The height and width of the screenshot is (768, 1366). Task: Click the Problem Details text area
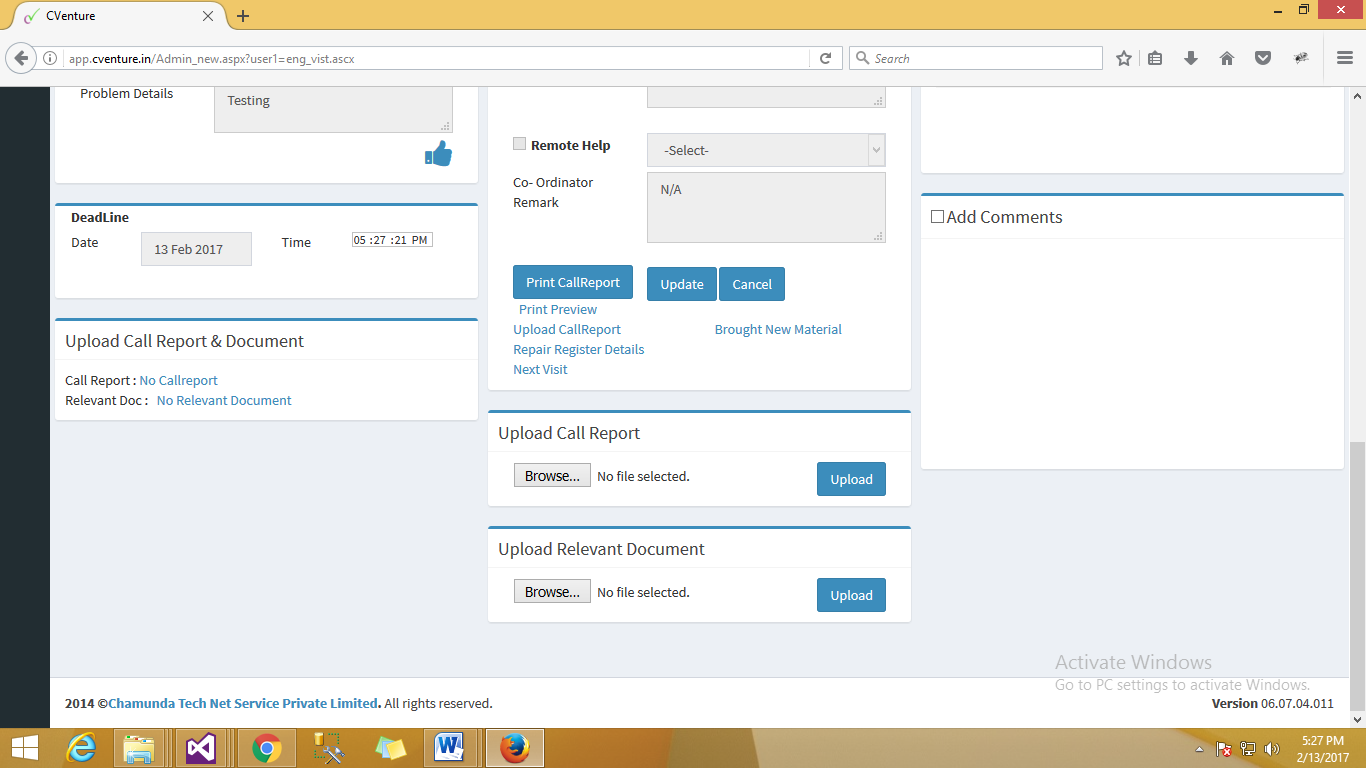pos(333,108)
